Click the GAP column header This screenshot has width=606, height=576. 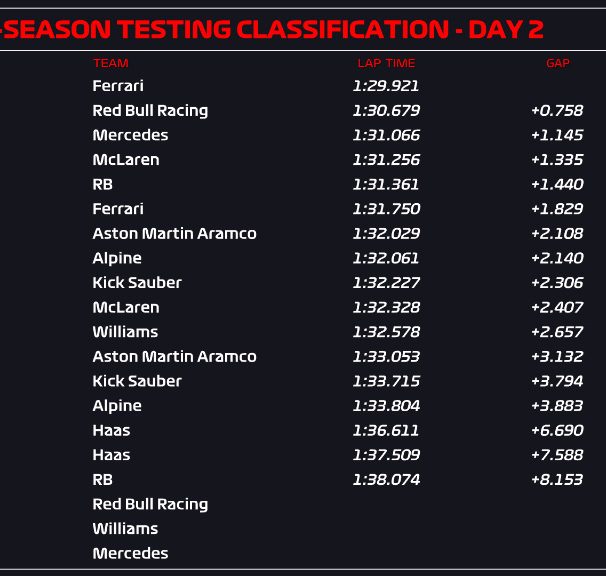pos(558,63)
